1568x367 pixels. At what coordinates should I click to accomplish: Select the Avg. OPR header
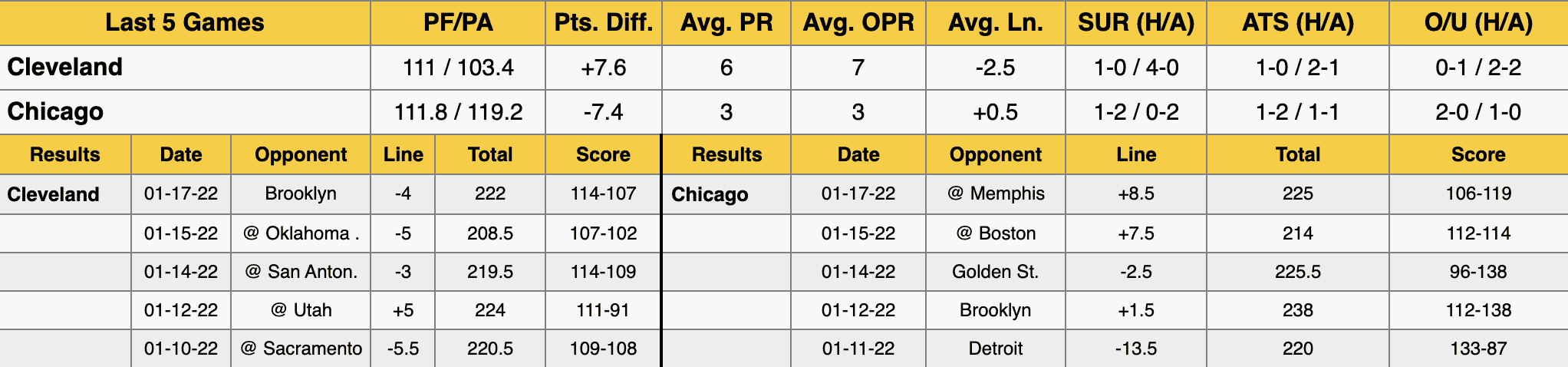tap(858, 23)
